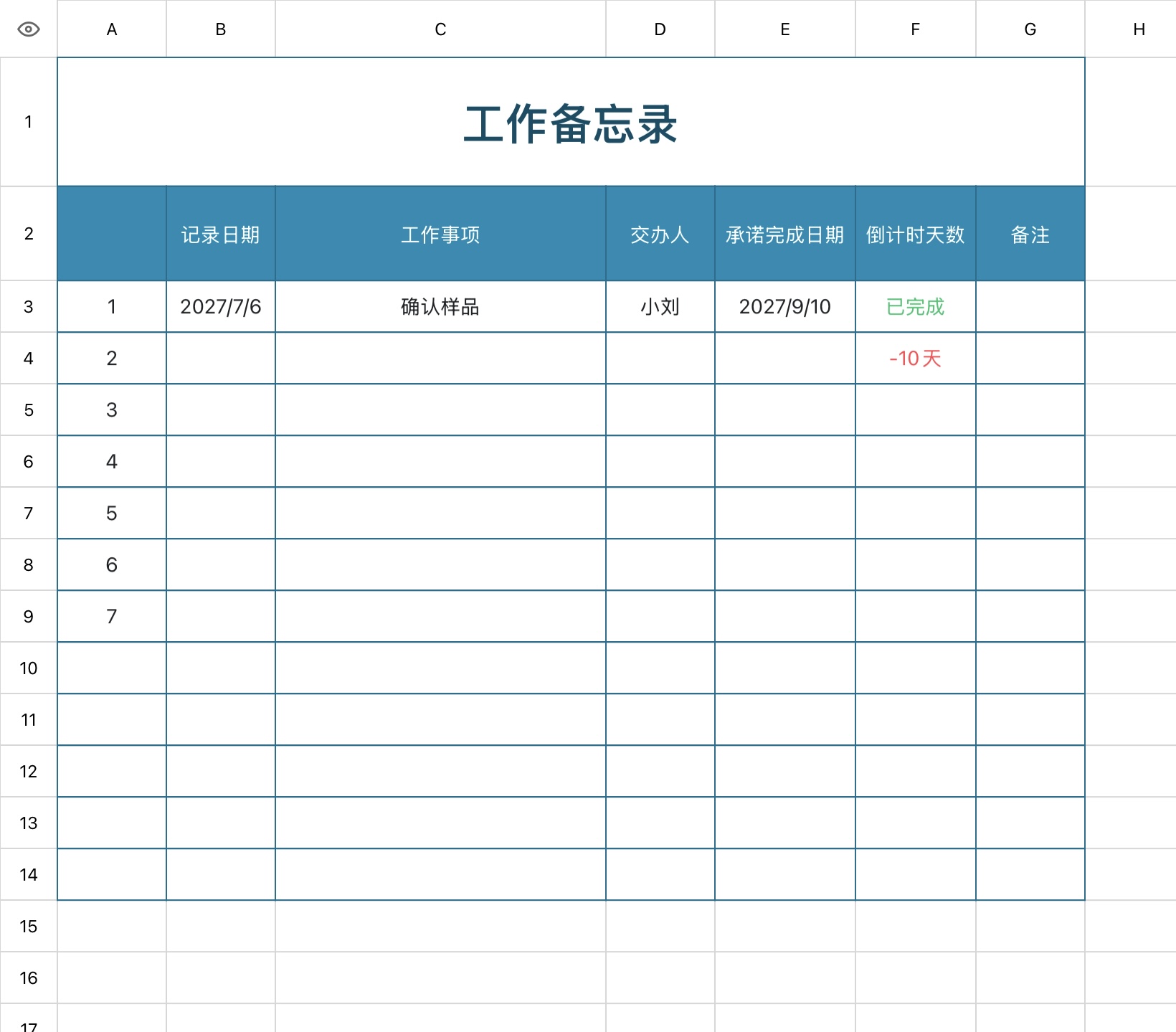
Task: Click the 备注 header cell
Action: tap(1030, 234)
